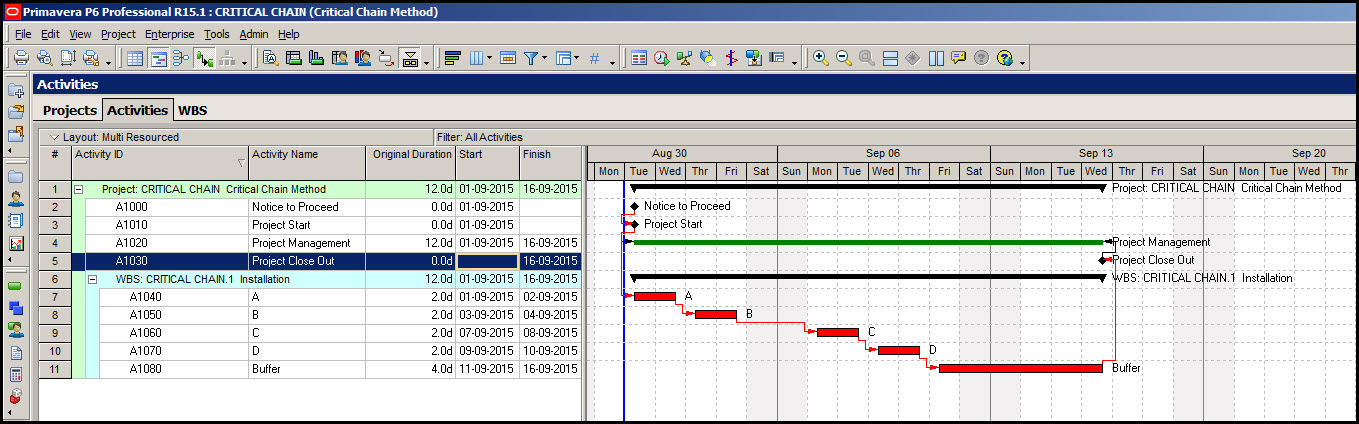Click the Sep 06 timescale header
The height and width of the screenshot is (424, 1359).
tap(883, 154)
